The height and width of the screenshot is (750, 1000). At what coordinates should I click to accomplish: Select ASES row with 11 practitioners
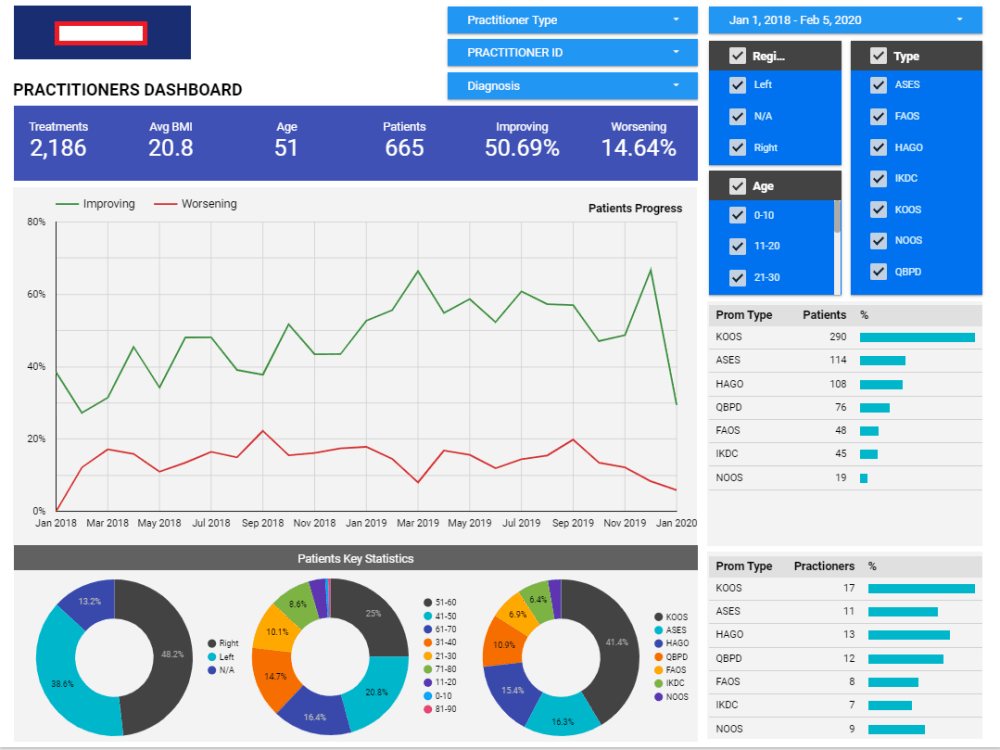click(x=845, y=612)
